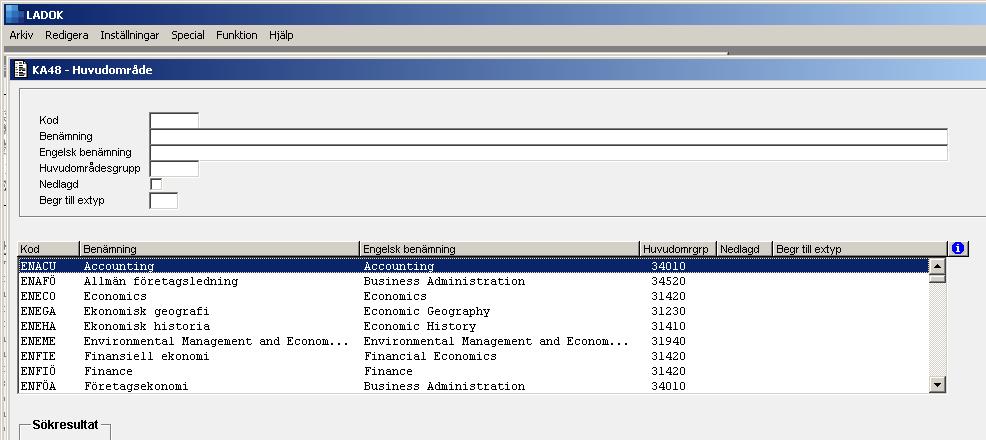The height and width of the screenshot is (440, 986).
Task: Select the ENEGA Ekonomisk geografi row
Action: (474, 311)
